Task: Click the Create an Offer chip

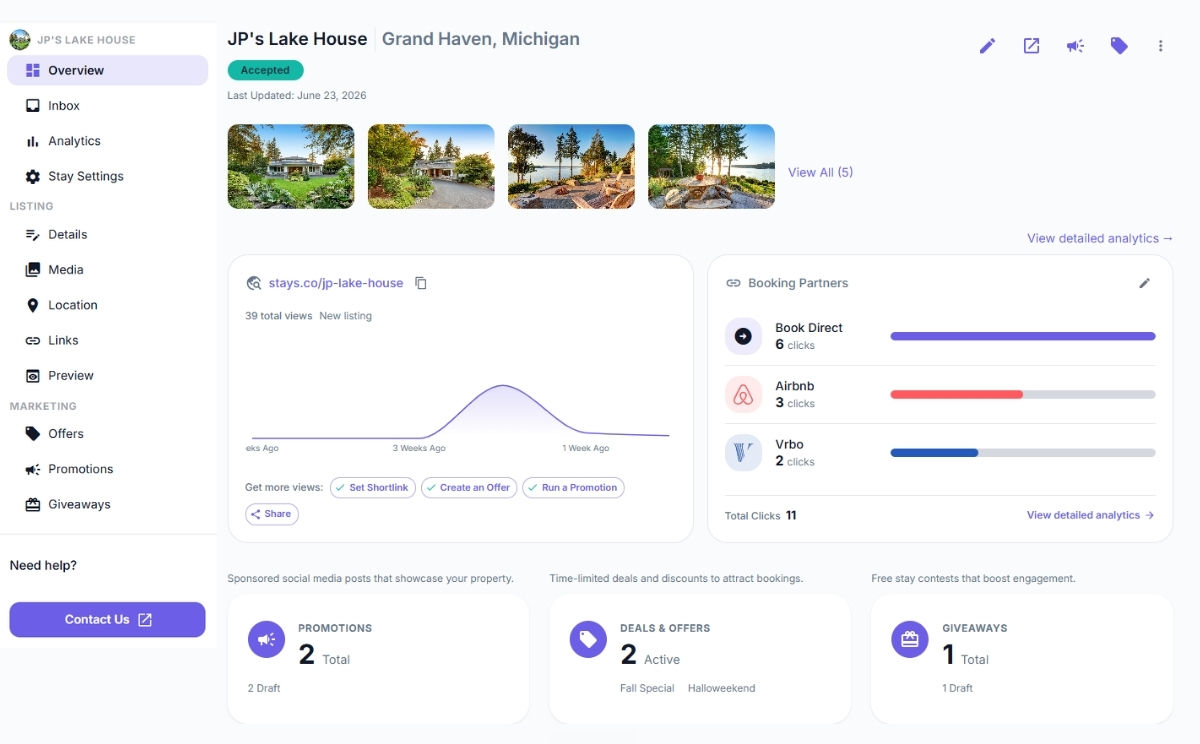Action: pos(468,488)
